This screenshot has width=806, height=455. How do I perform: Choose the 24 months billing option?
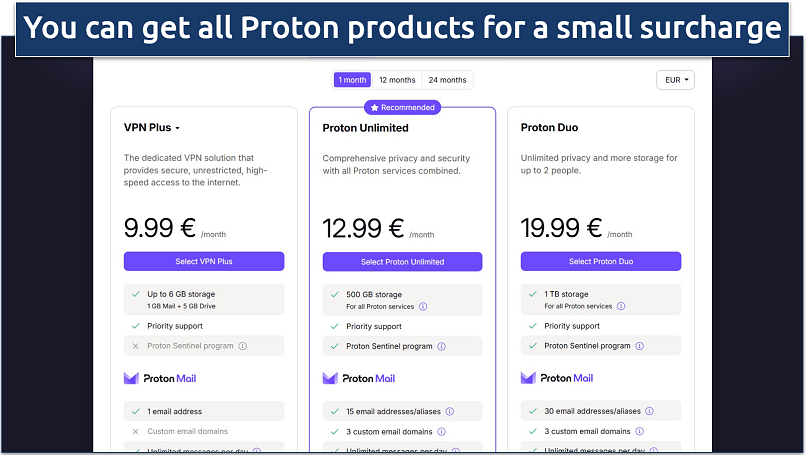point(447,80)
